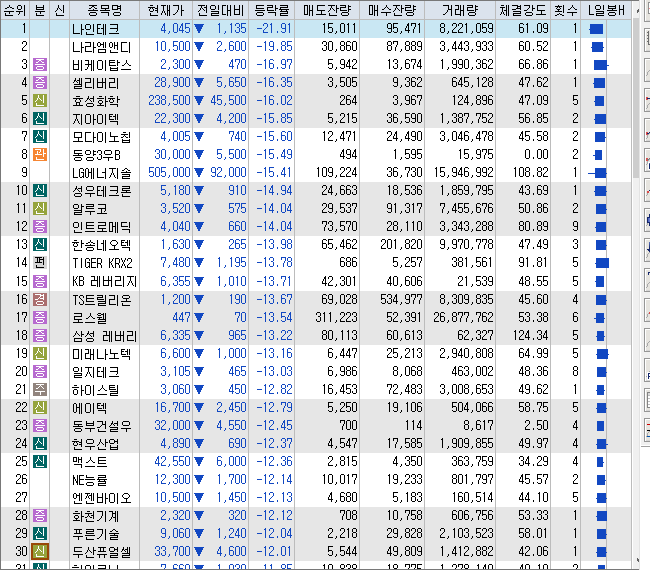Sort by the 매도잔량 column header
This screenshot has height=570, width=650.
pyautogui.click(x=327, y=10)
